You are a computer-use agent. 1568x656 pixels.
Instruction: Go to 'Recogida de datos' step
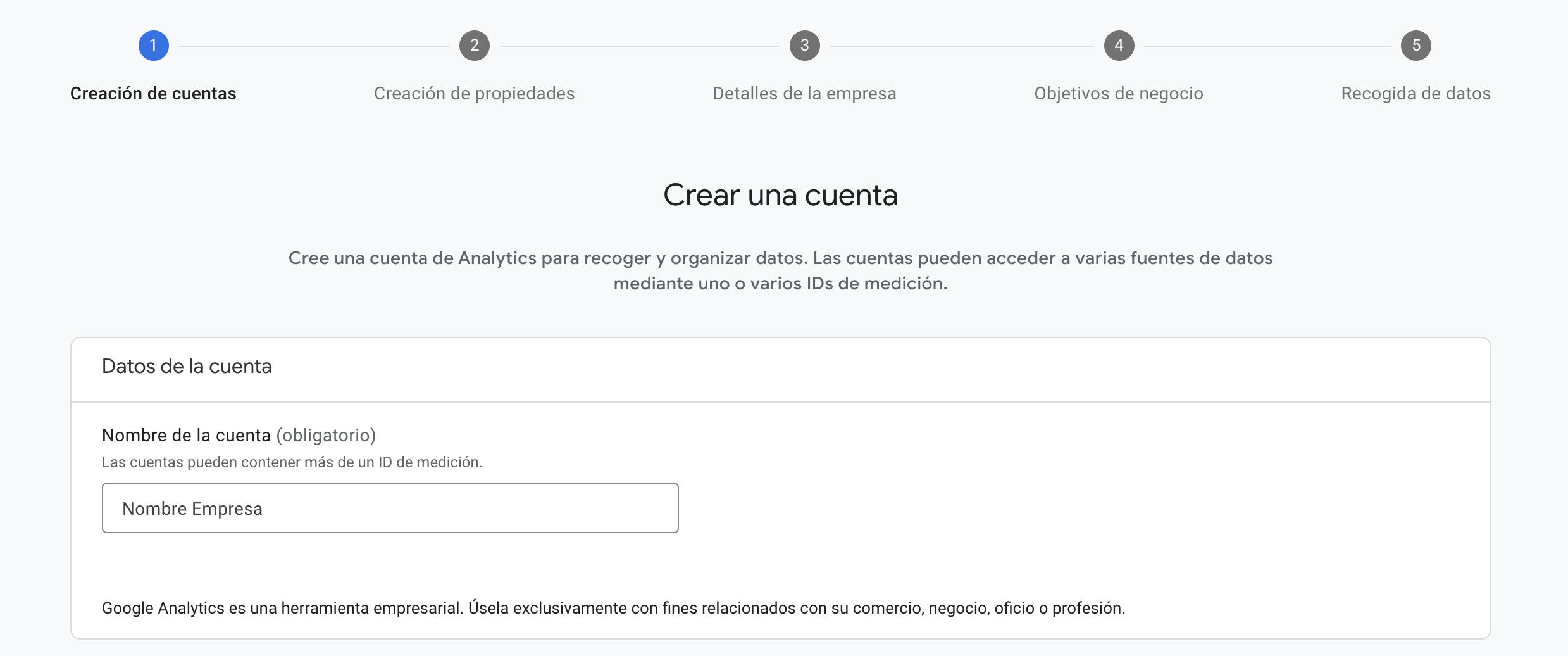coord(1416,93)
